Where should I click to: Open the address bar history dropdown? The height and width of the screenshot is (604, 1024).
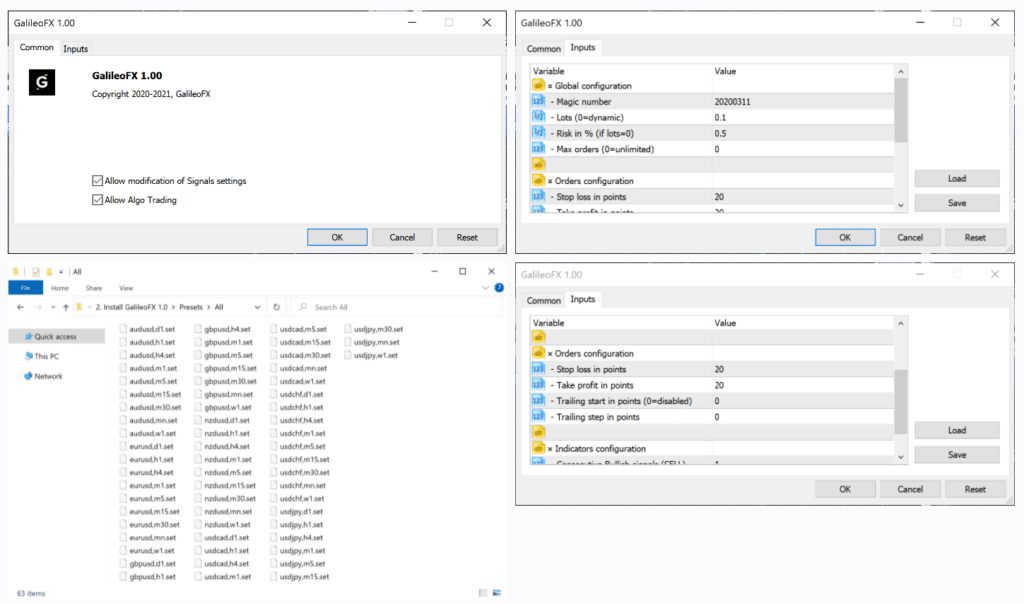click(x=257, y=307)
